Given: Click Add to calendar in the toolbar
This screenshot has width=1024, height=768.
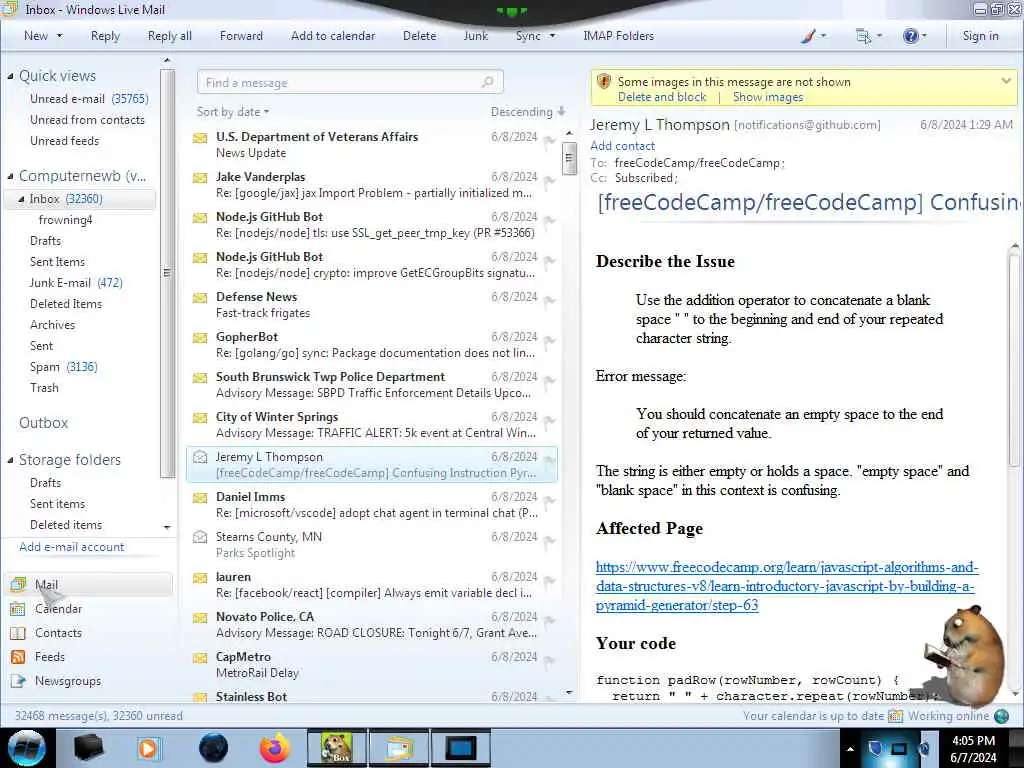Looking at the screenshot, I should 333,36.
